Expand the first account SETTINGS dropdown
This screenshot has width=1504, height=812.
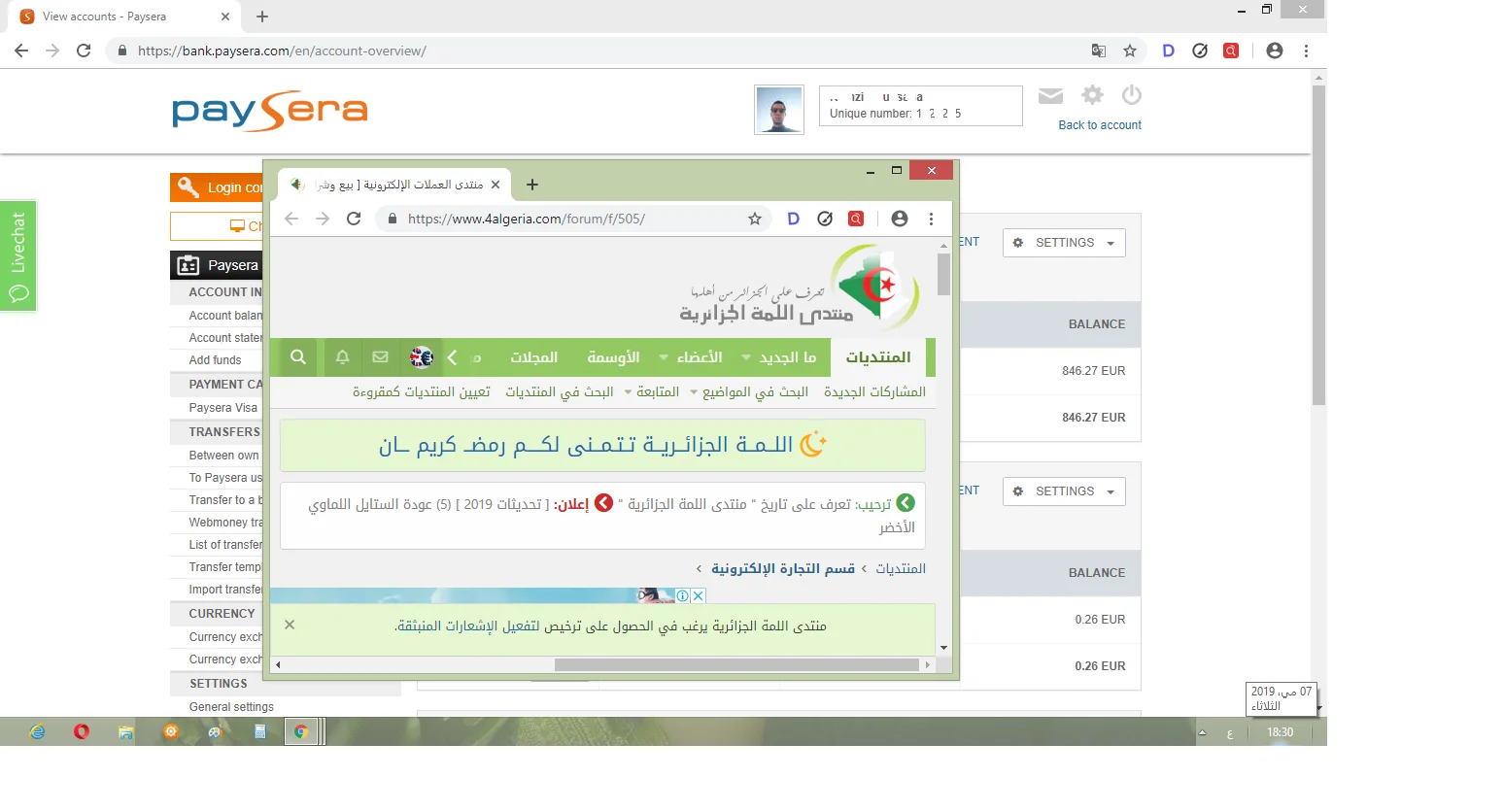pos(1064,243)
